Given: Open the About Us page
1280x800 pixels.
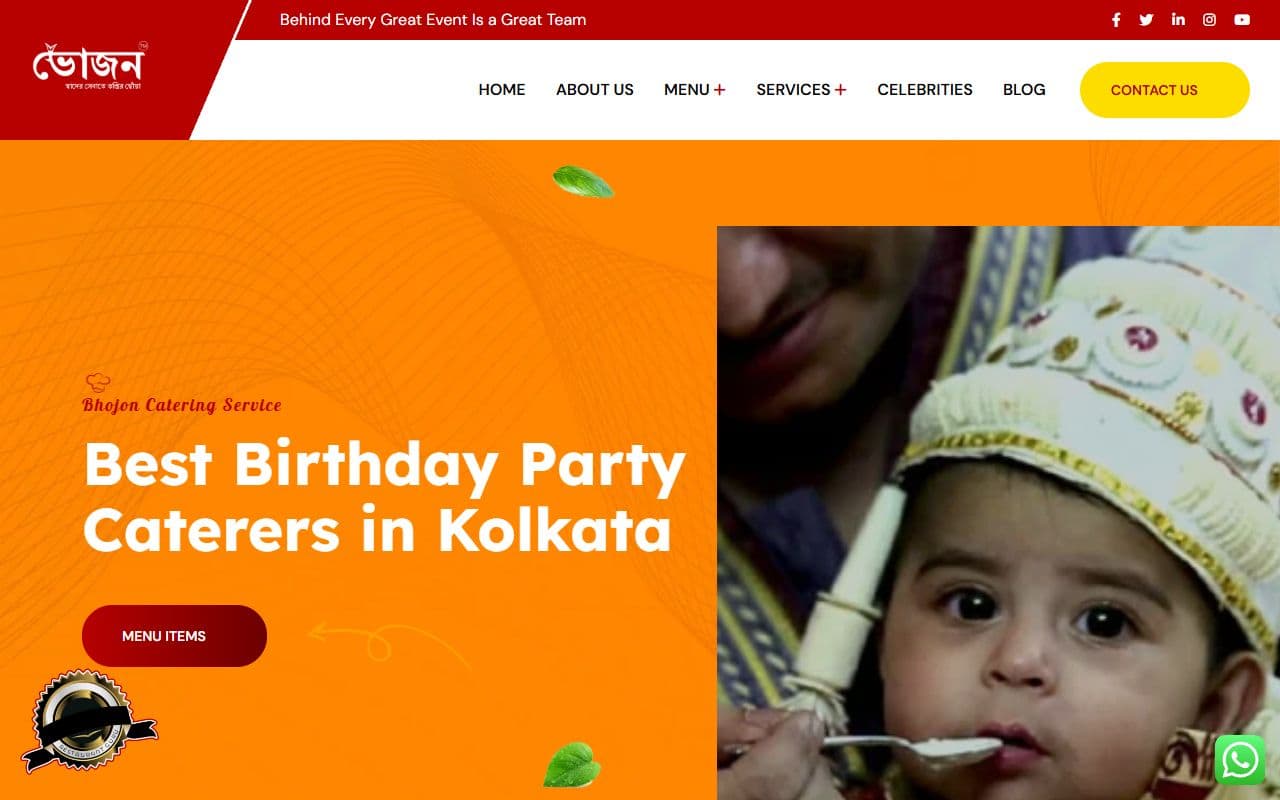Looking at the screenshot, I should coord(595,90).
